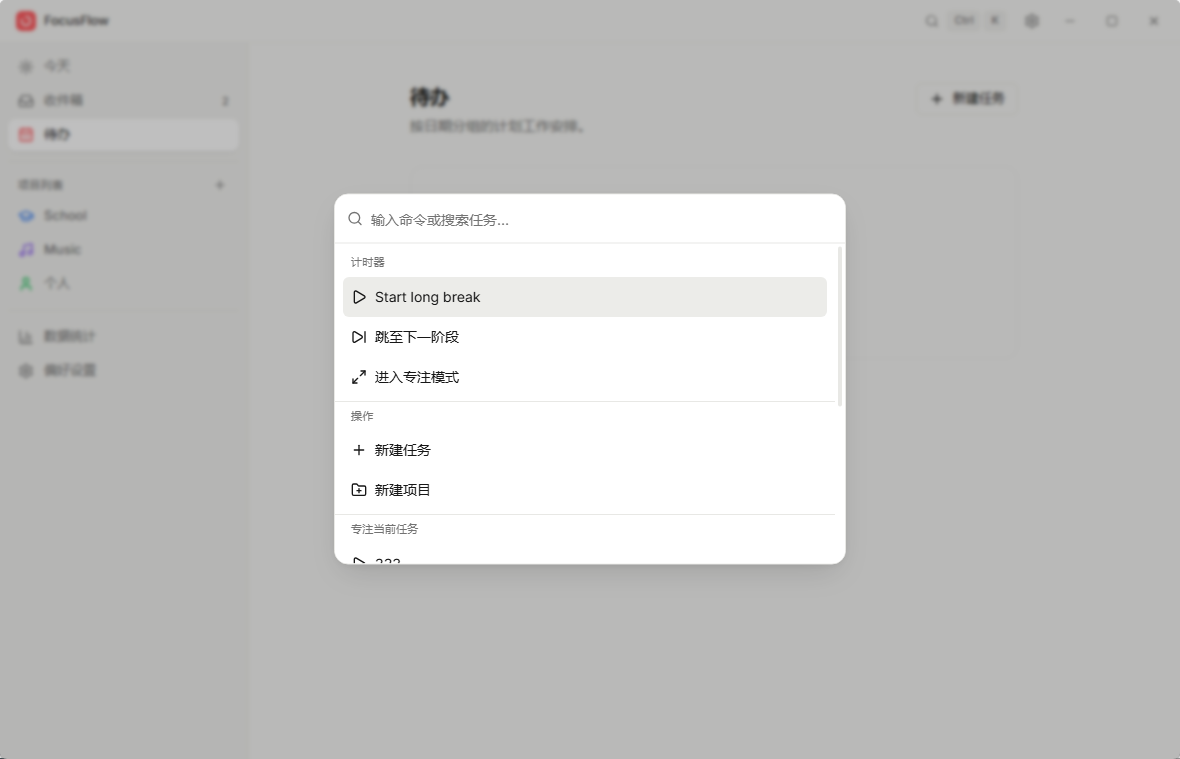This screenshot has height=759, width=1180.
Task: Select the highlighted 待办 sidebar item
Action: pos(123,135)
